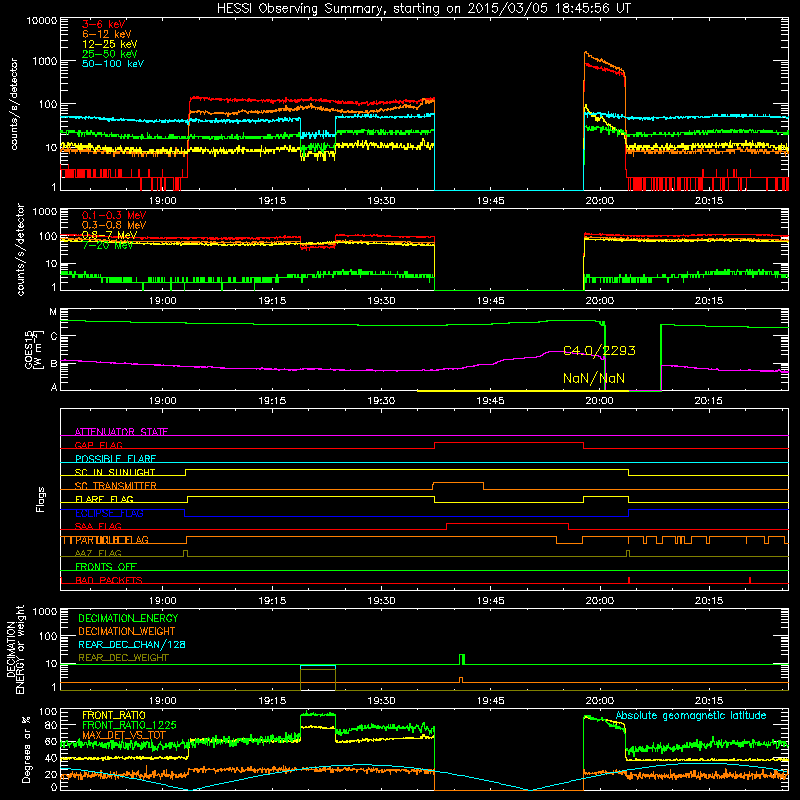Select the 12-25 keV legend label
800x800 pixels.
[109, 44]
